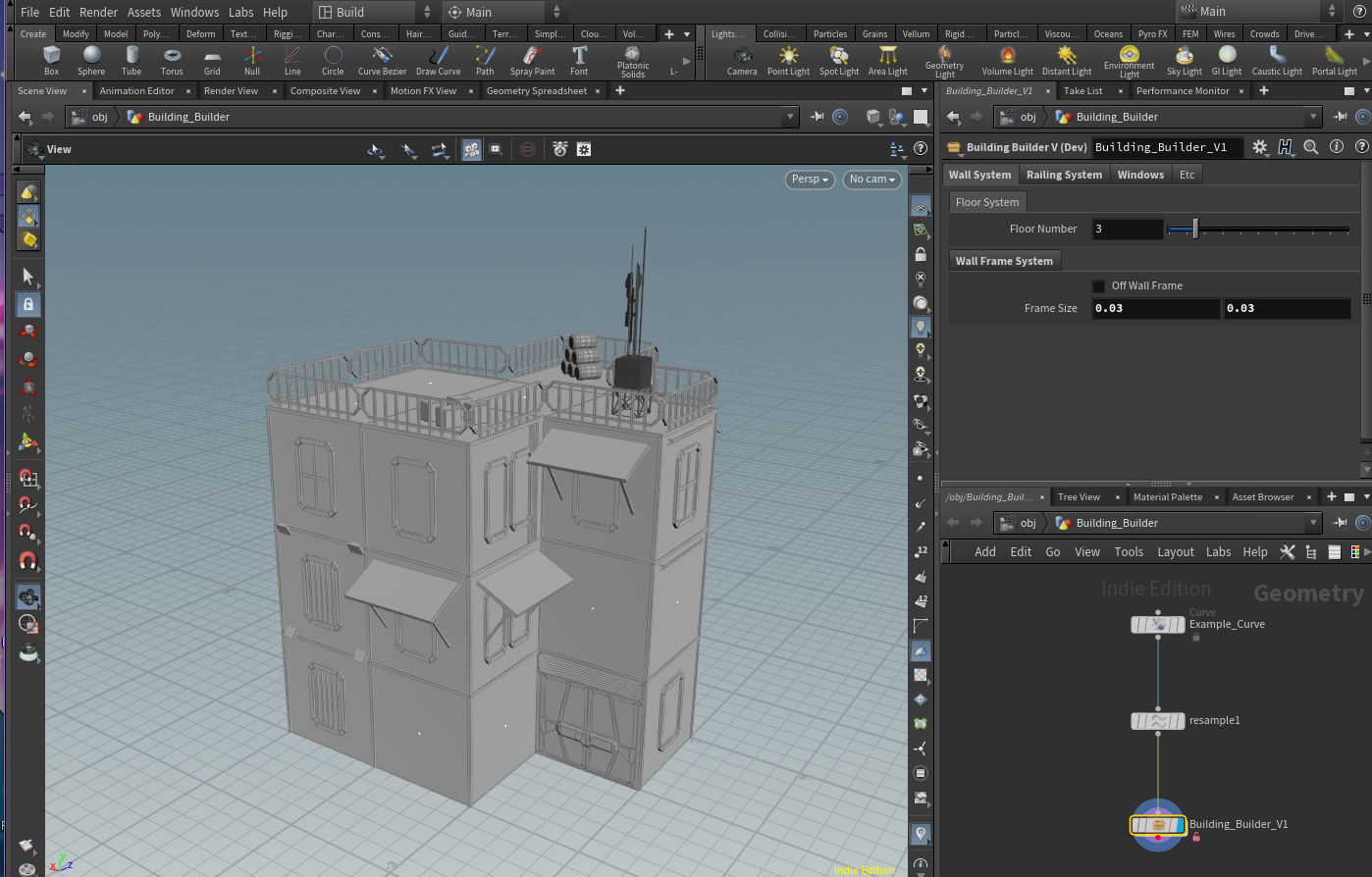
Task: Open the Crowds shelf tab
Action: [1264, 33]
